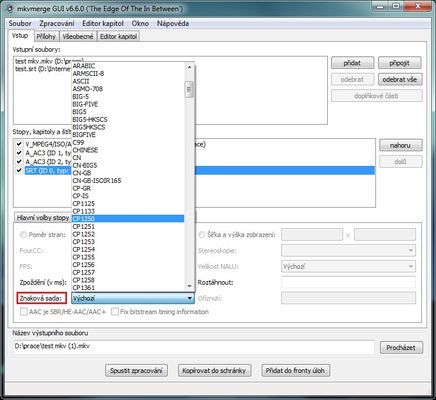The width and height of the screenshot is (436, 400).
Task: Click charset list scrollbar down arrow
Action: (x=189, y=286)
